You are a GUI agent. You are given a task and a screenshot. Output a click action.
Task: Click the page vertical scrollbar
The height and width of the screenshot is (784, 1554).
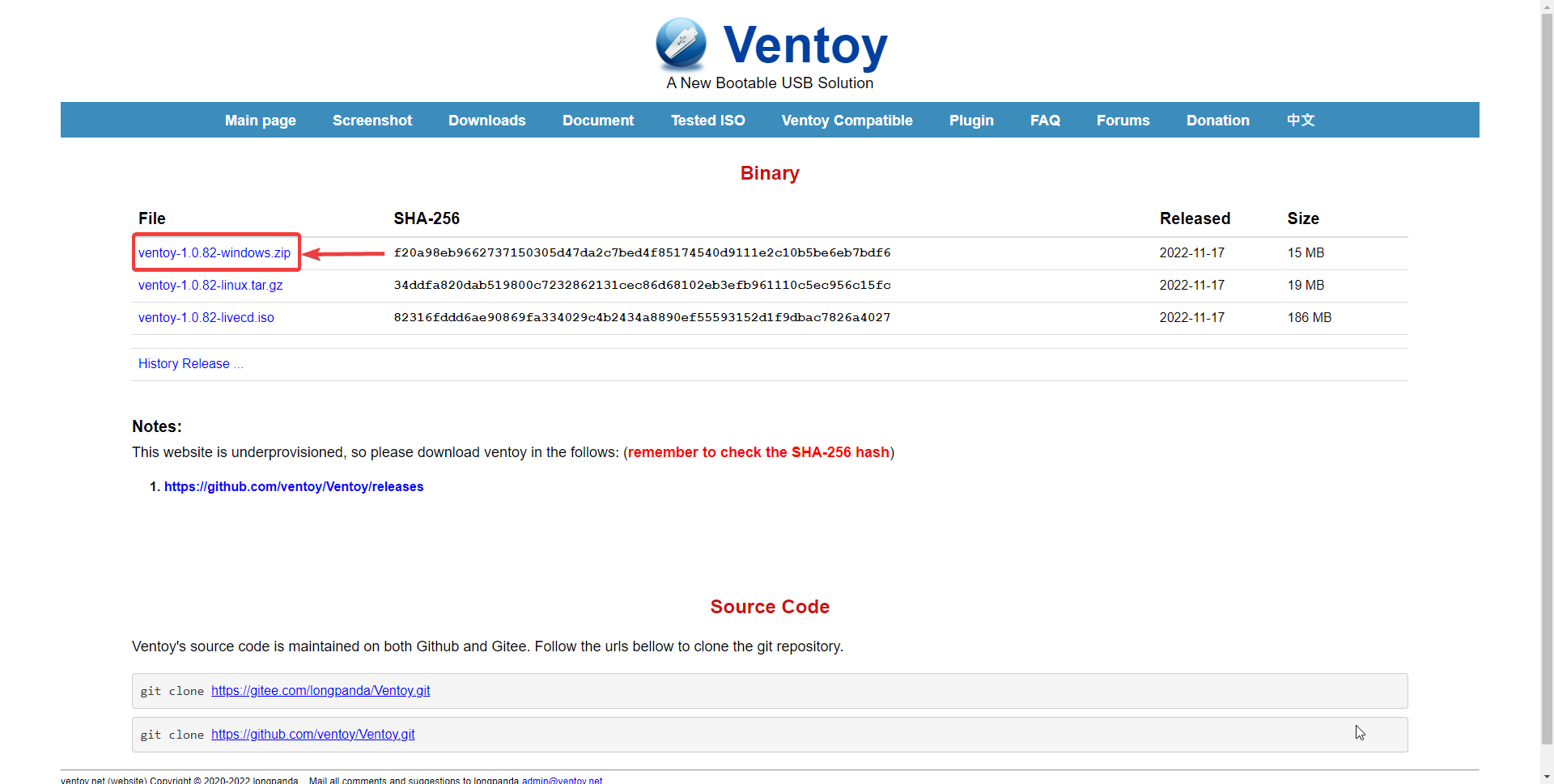pos(1547,379)
